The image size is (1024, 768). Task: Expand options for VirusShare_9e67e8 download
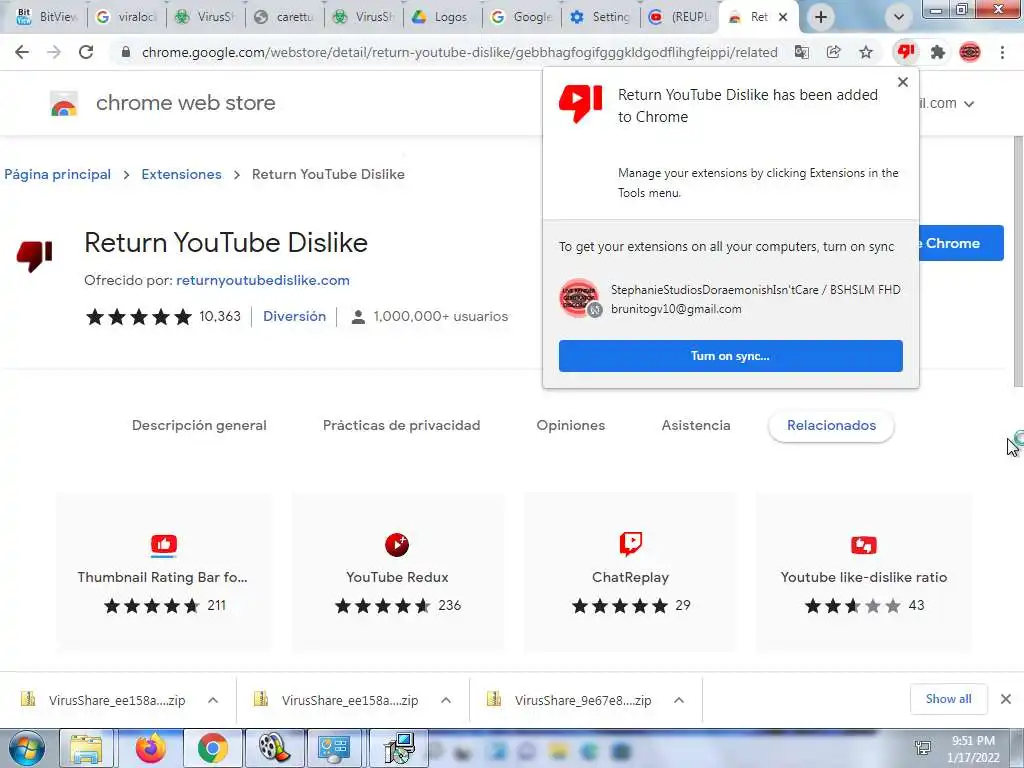coord(679,700)
